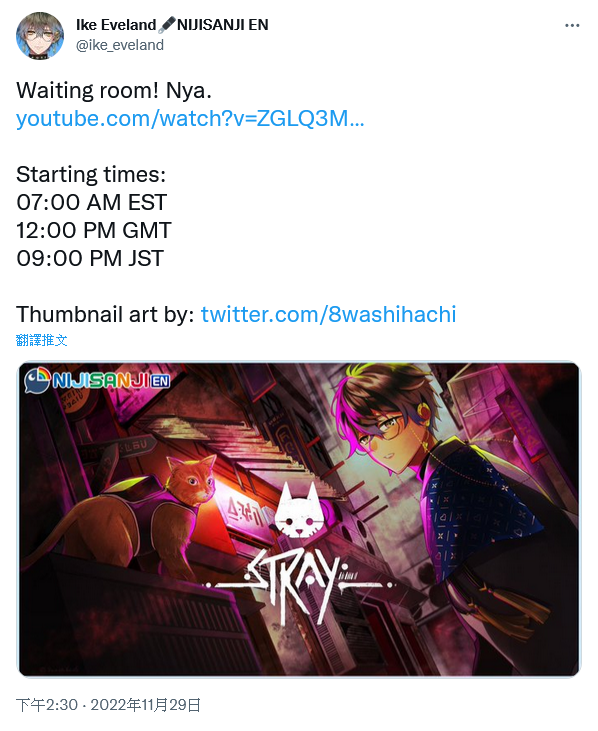Click the NIJISANJI EN logo in the thumbnail
Screen dimensions: 598x731
point(98,380)
